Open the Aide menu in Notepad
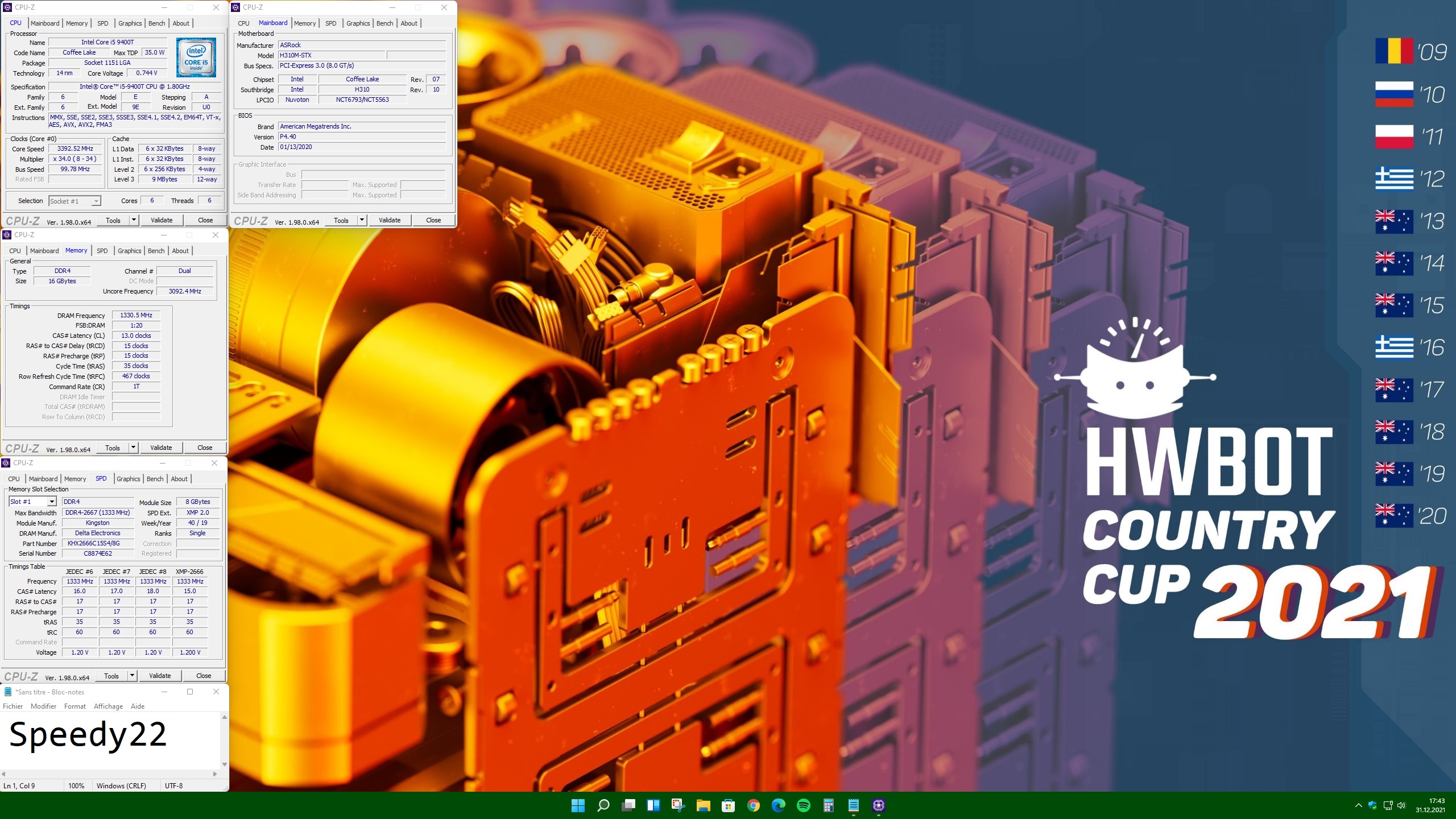Screen dimensions: 1456x819 [138, 706]
